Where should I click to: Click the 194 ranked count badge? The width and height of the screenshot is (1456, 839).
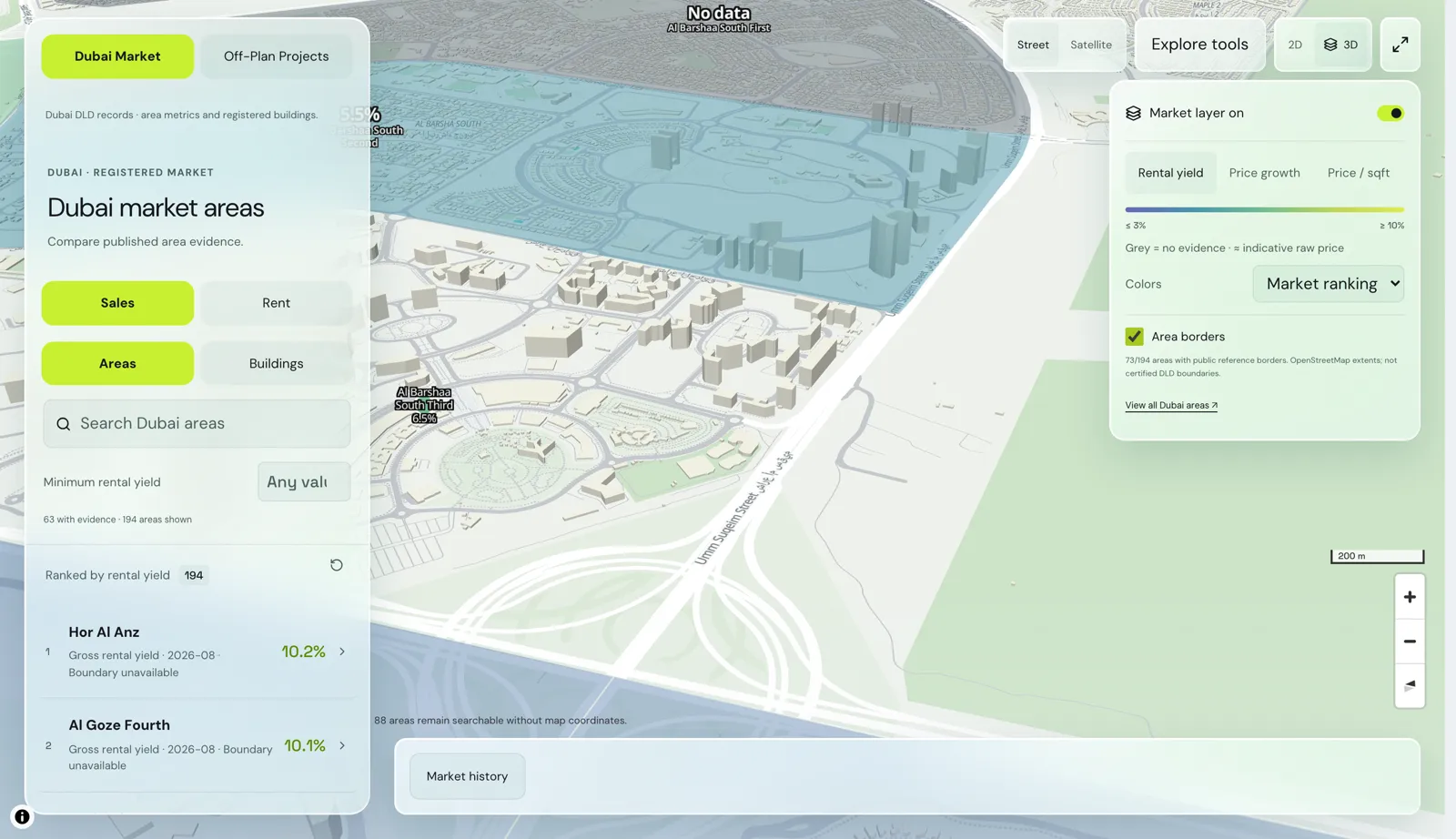(194, 575)
